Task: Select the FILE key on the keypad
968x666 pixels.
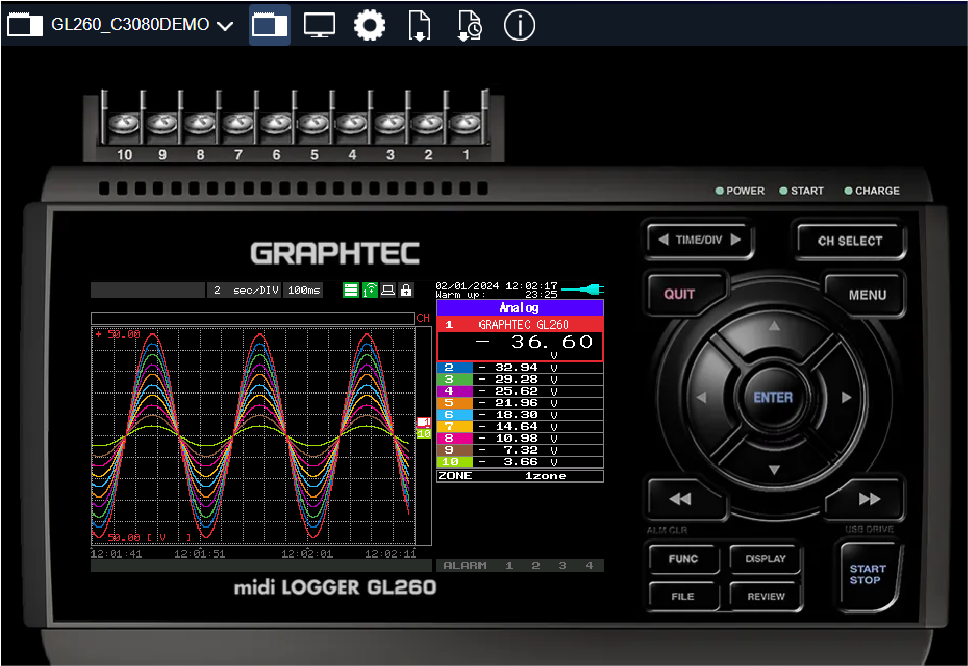Action: (x=683, y=596)
